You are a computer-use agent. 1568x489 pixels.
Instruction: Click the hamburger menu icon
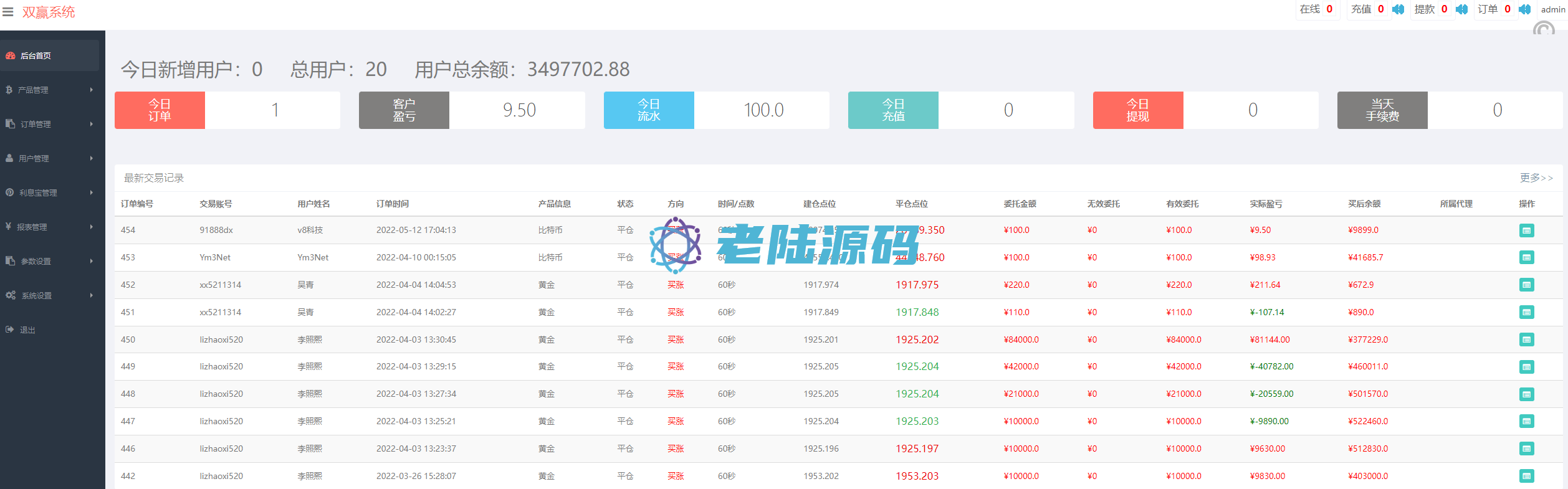(x=7, y=12)
